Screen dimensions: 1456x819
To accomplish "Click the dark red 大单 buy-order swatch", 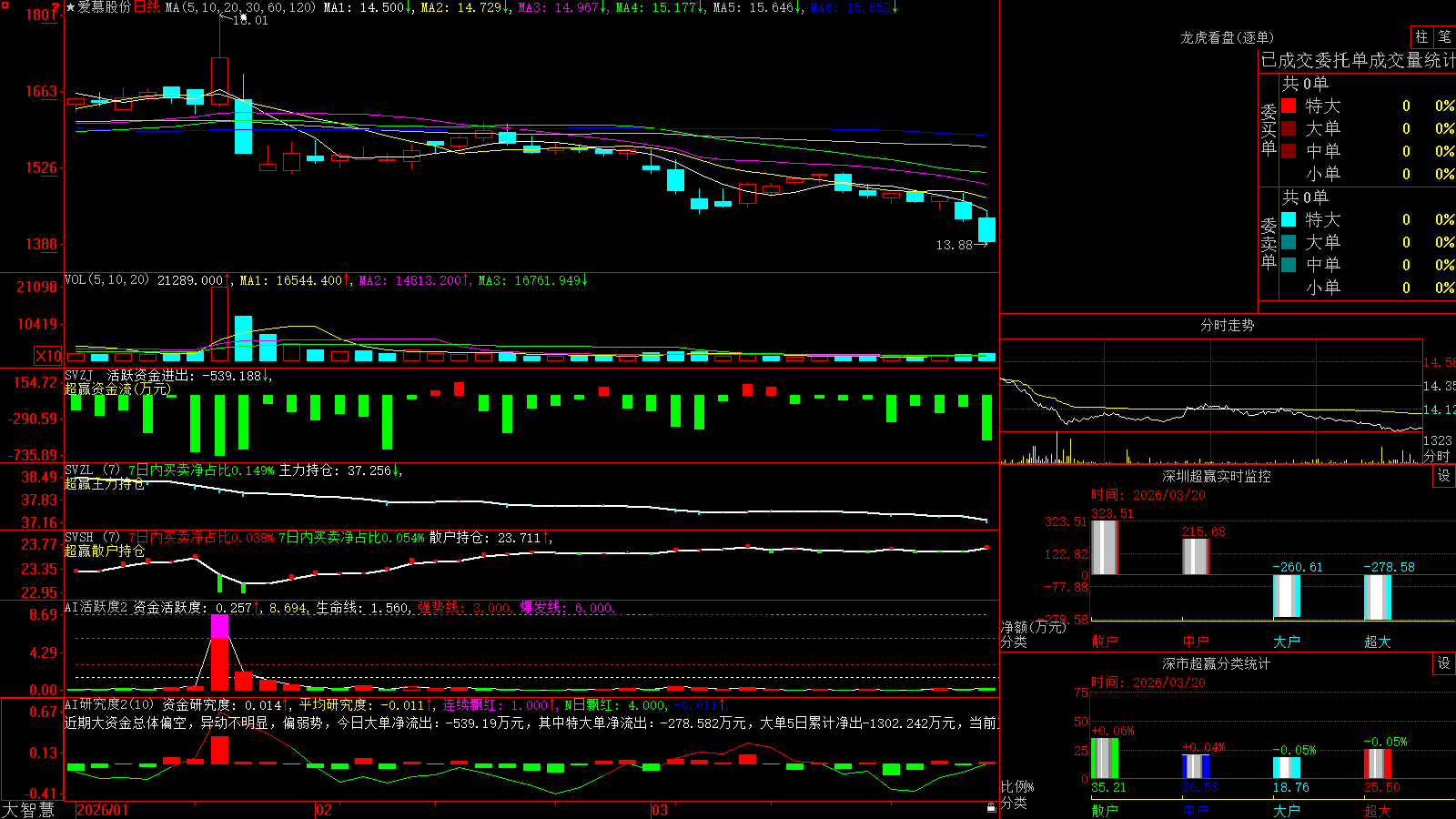I will [x=1289, y=128].
